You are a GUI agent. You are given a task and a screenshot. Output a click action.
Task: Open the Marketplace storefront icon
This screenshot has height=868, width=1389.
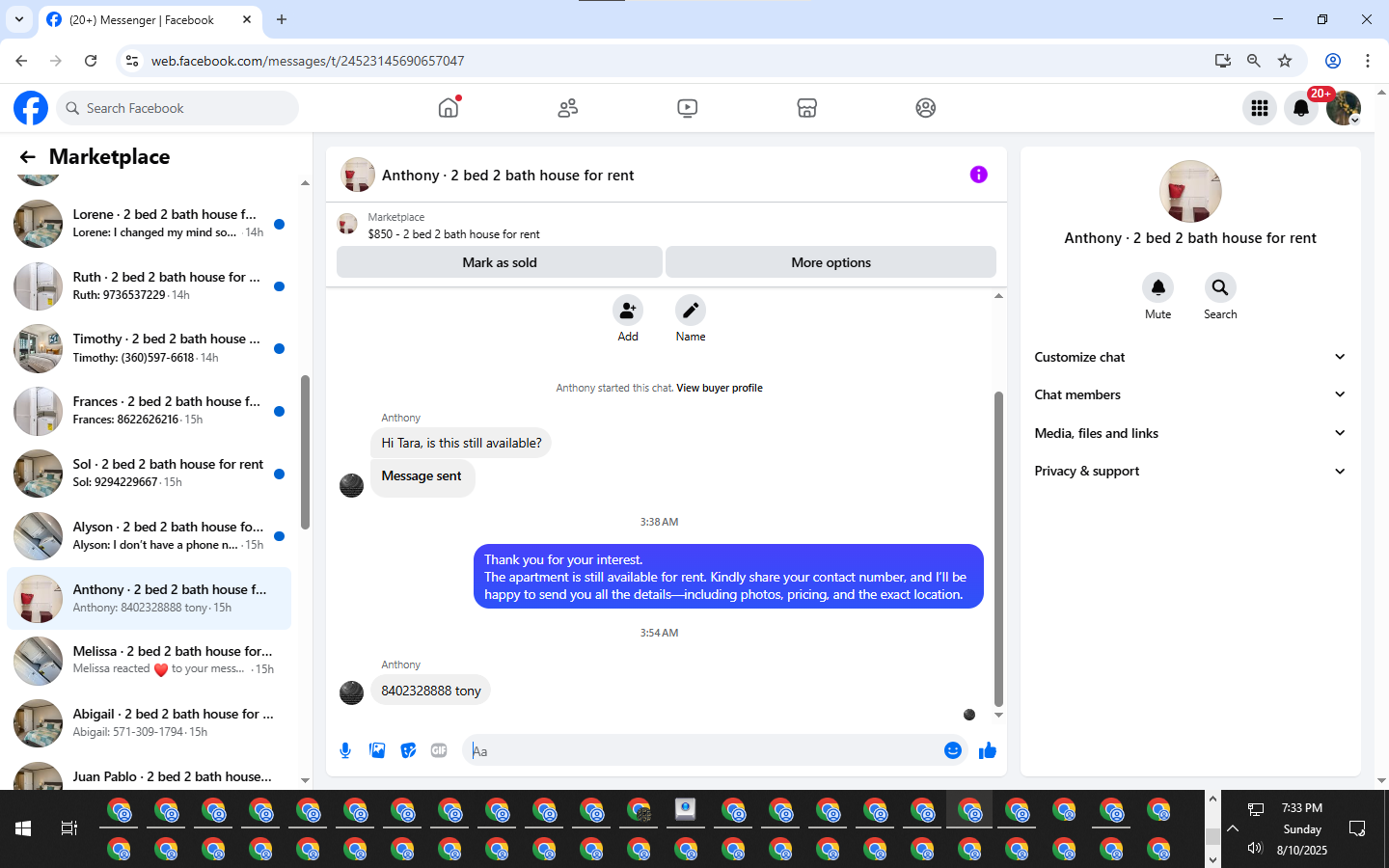point(807,108)
